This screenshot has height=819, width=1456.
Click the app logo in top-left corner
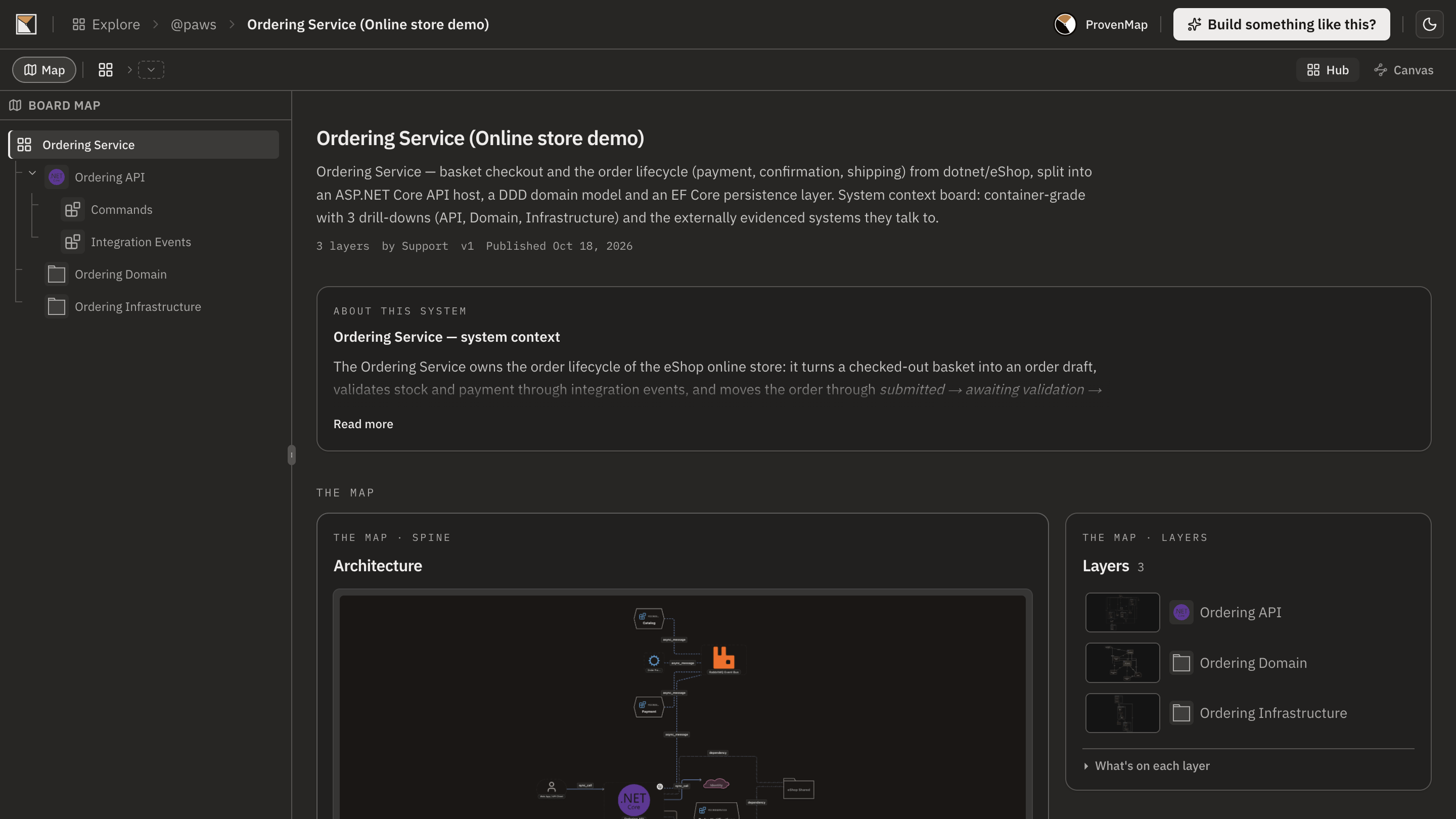26,24
